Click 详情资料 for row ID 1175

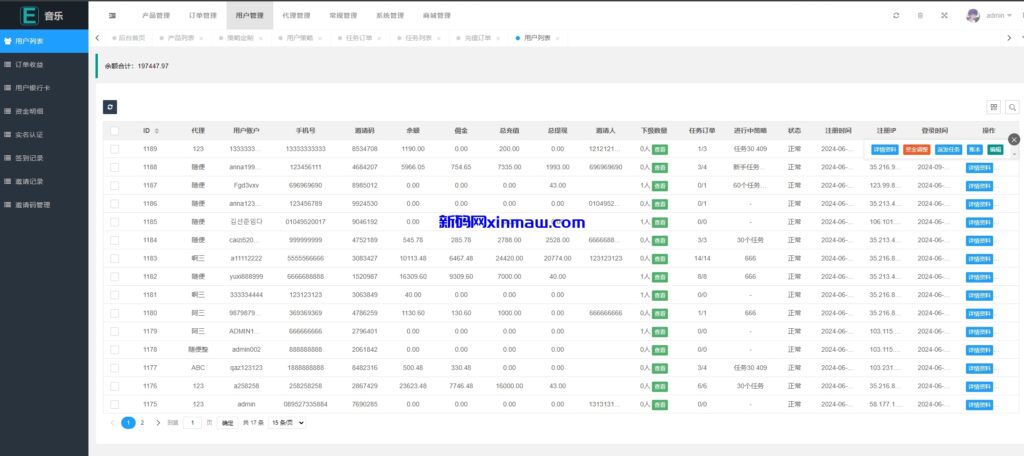(980, 405)
